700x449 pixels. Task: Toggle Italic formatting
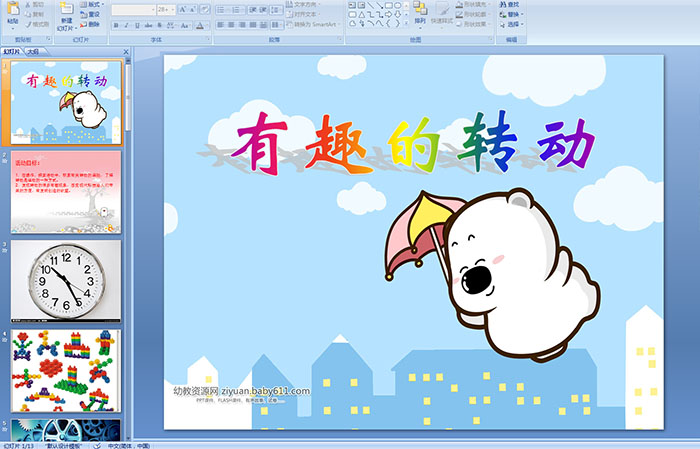pos(124,24)
